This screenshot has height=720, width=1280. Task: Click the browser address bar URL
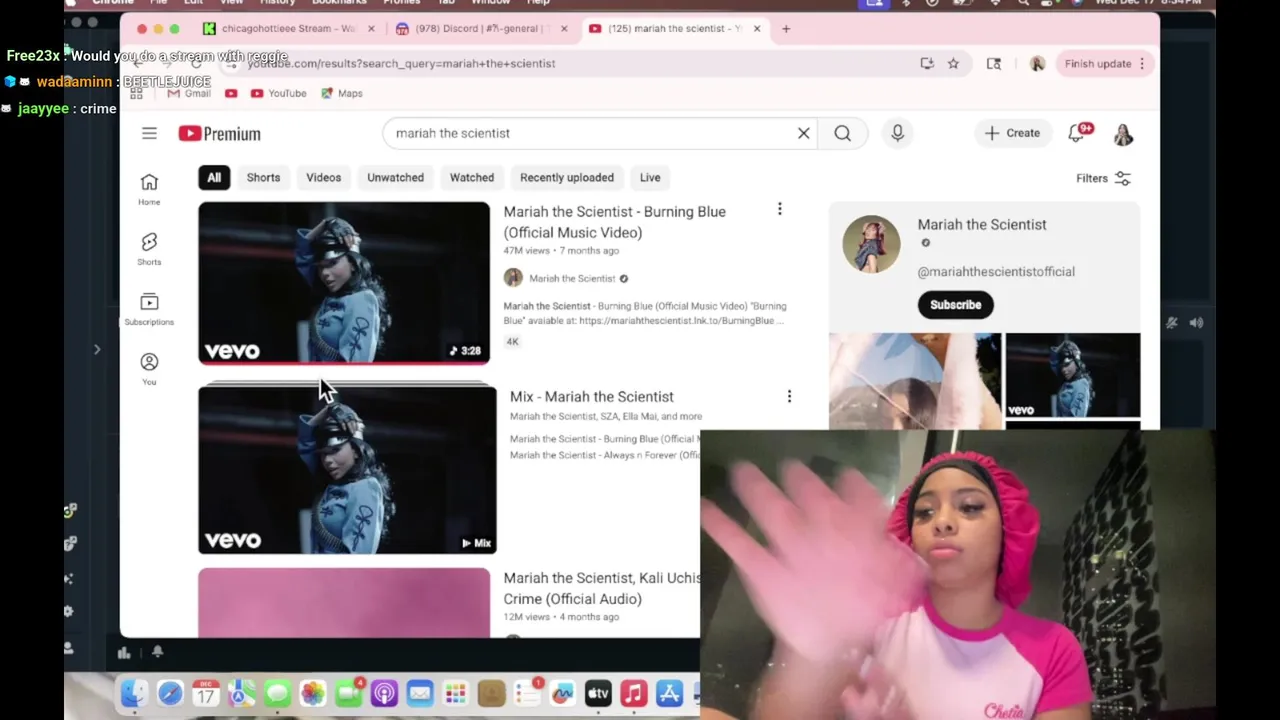tap(401, 63)
